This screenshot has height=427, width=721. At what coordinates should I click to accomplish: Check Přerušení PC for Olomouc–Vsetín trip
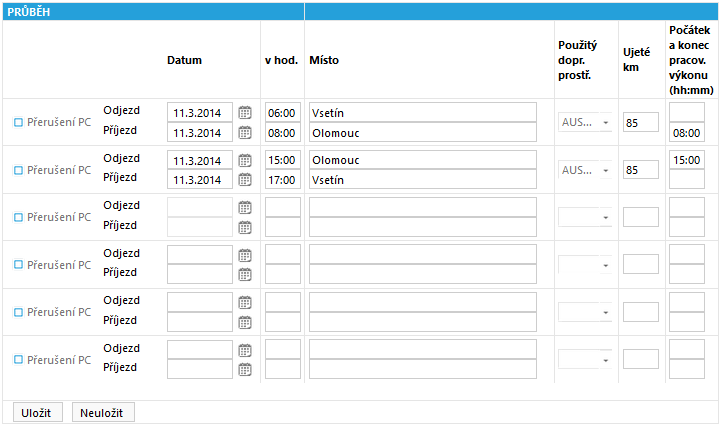18,170
